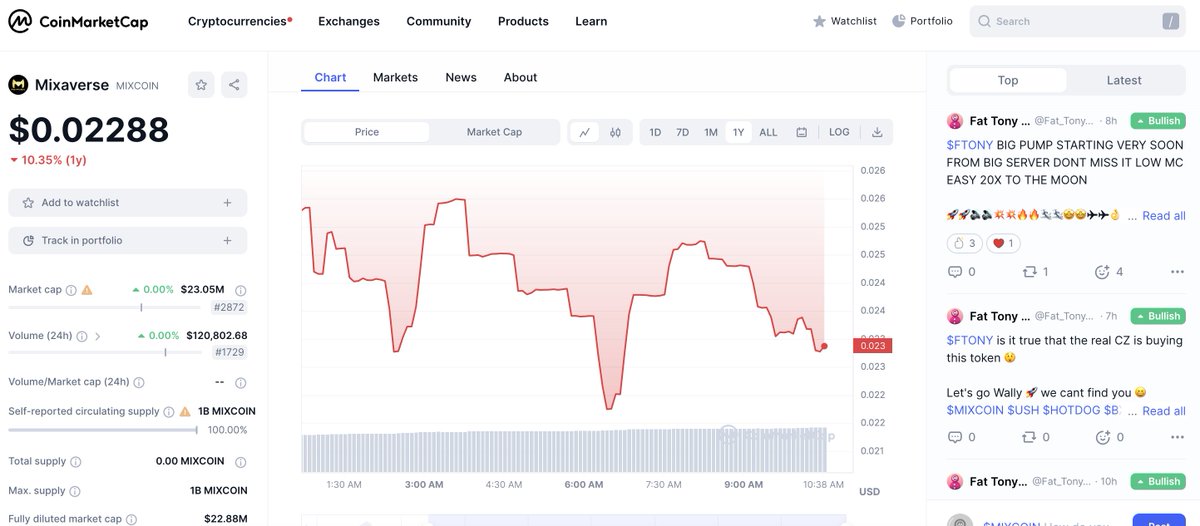This screenshot has width=1200, height=526.
Task: Click the market cap warning triangle
Action: (x=87, y=290)
